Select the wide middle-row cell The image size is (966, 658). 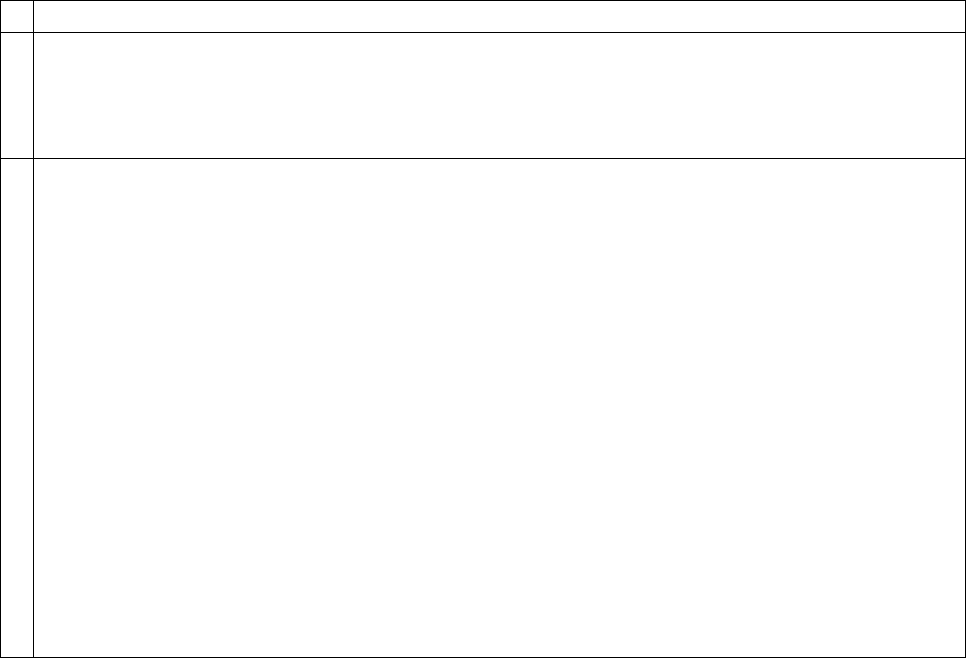coord(499,95)
